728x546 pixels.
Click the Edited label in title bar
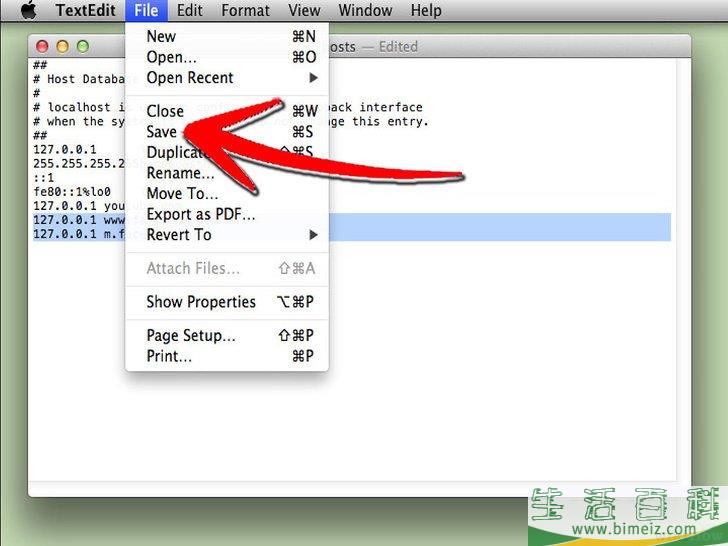(398, 47)
